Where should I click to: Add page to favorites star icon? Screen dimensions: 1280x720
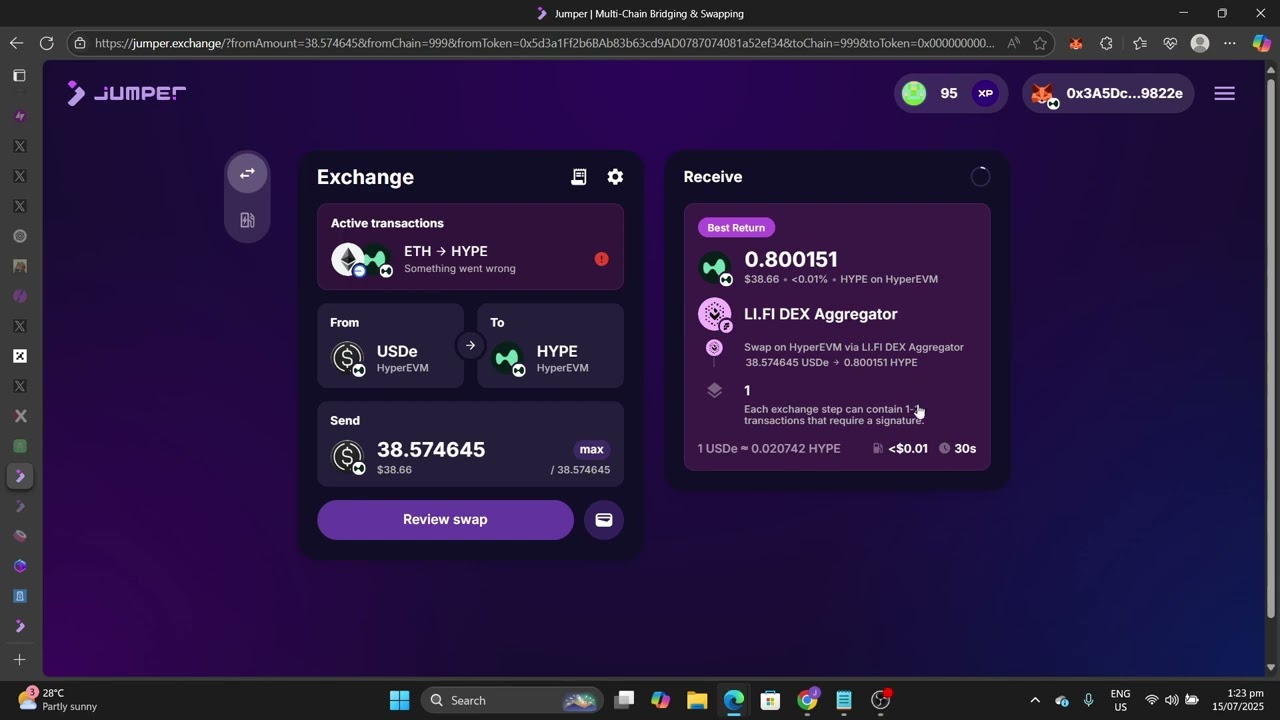(1040, 43)
